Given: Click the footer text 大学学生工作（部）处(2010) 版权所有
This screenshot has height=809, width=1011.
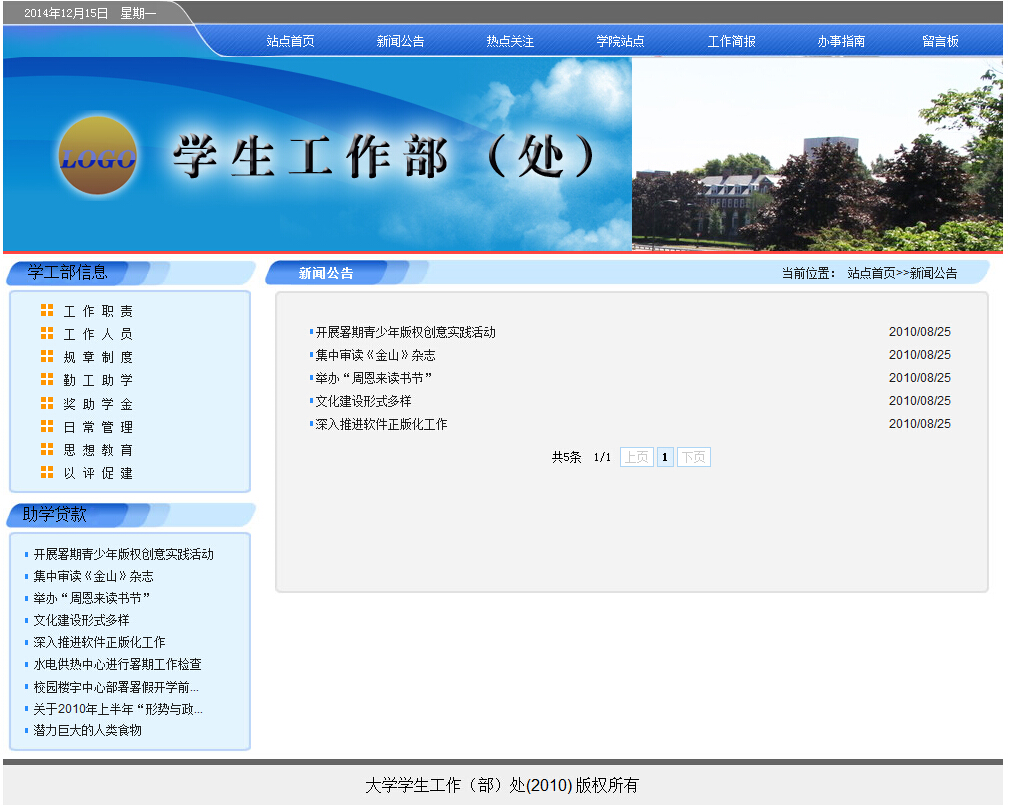Looking at the screenshot, I should tap(502, 785).
